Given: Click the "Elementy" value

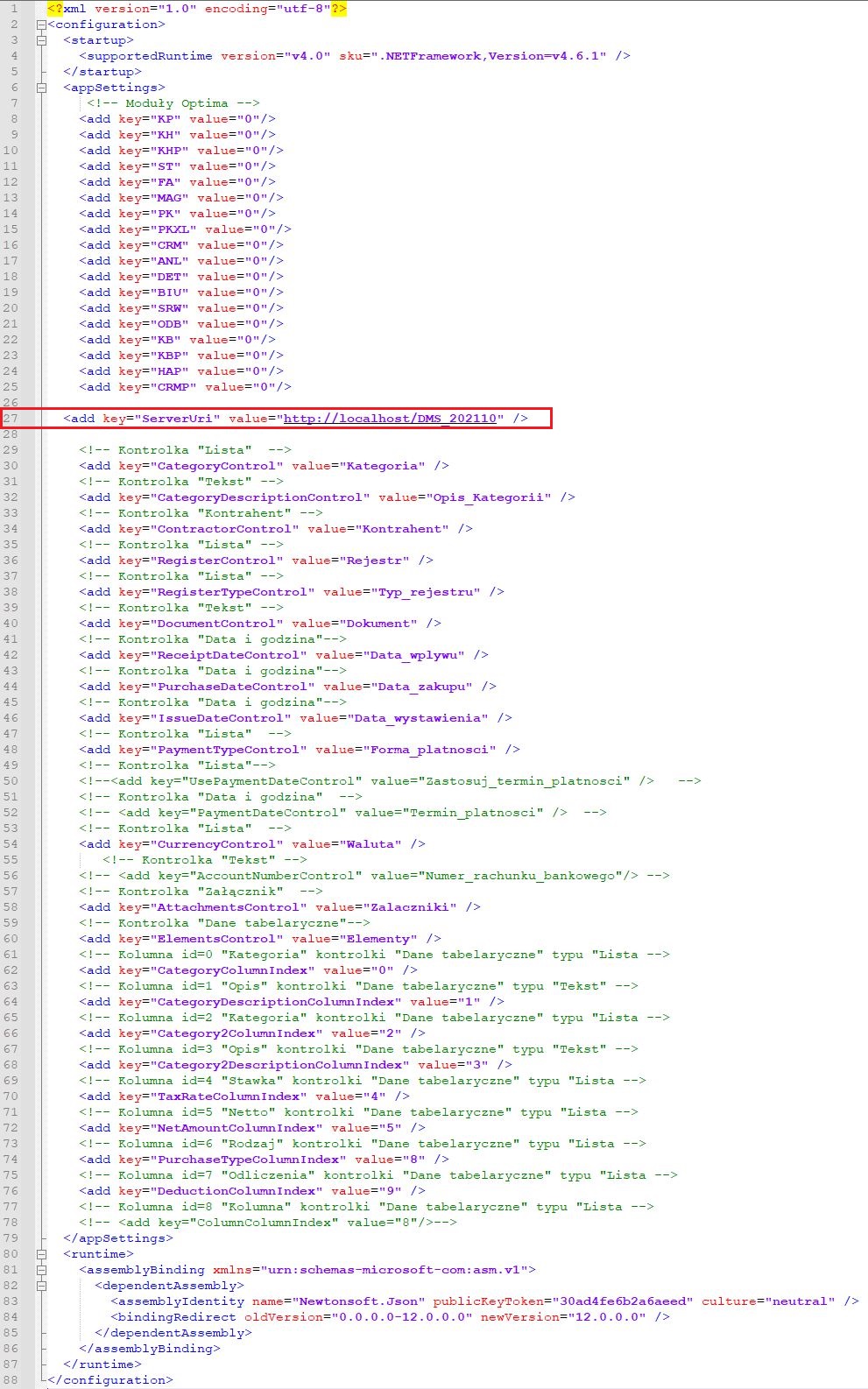Looking at the screenshot, I should point(378,939).
